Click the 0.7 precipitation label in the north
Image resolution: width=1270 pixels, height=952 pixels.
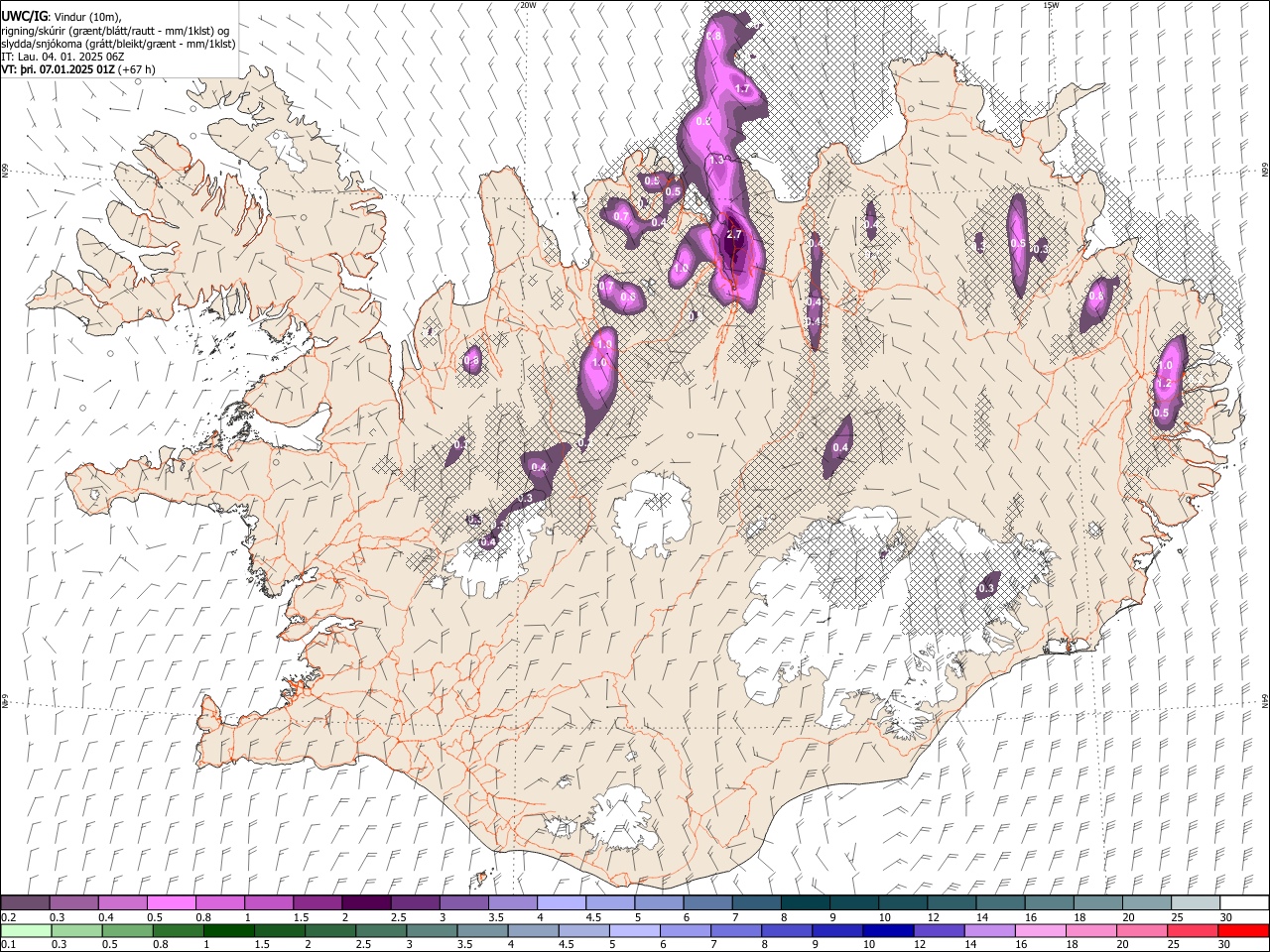click(622, 215)
